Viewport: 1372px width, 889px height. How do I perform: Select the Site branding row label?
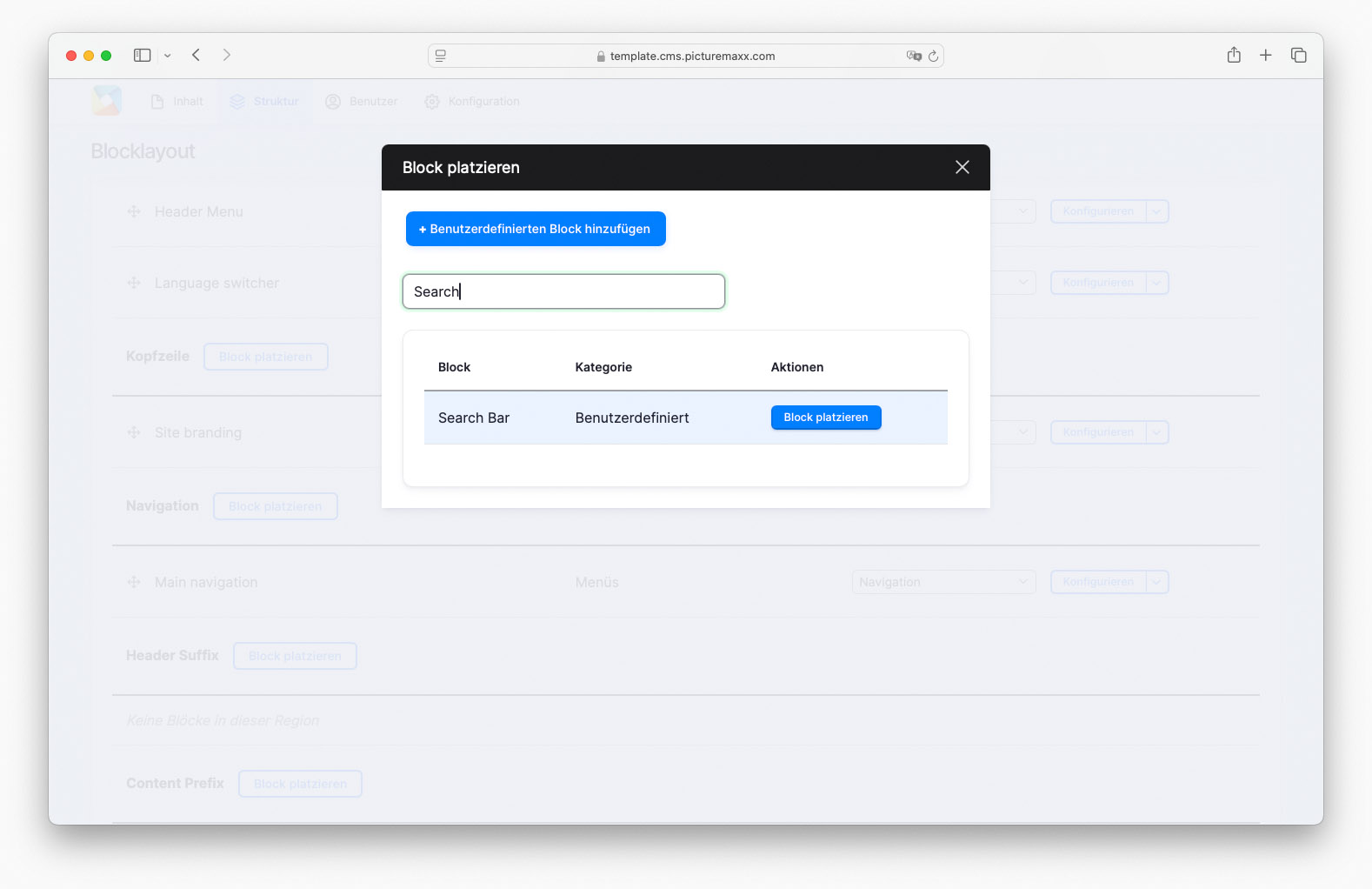coord(198,432)
